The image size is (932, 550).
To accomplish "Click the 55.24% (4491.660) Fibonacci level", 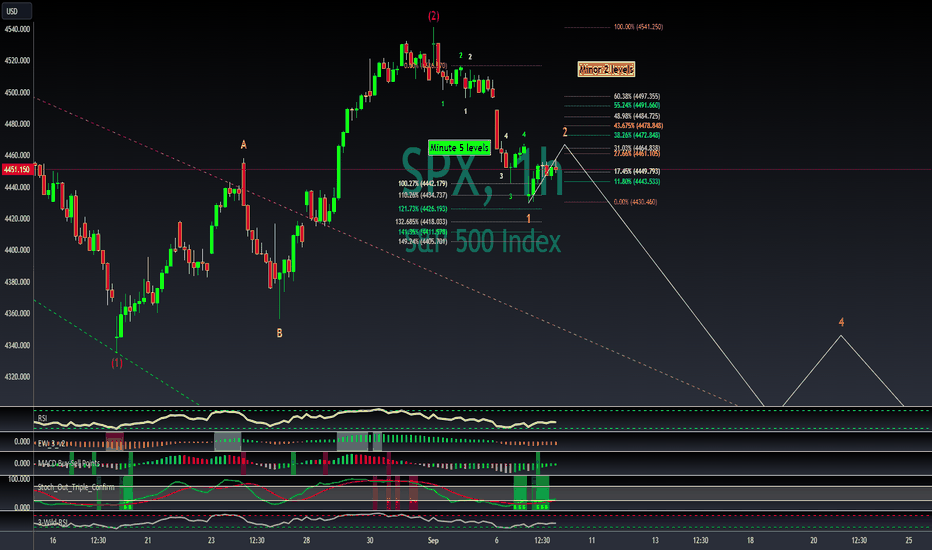I will click(637, 105).
